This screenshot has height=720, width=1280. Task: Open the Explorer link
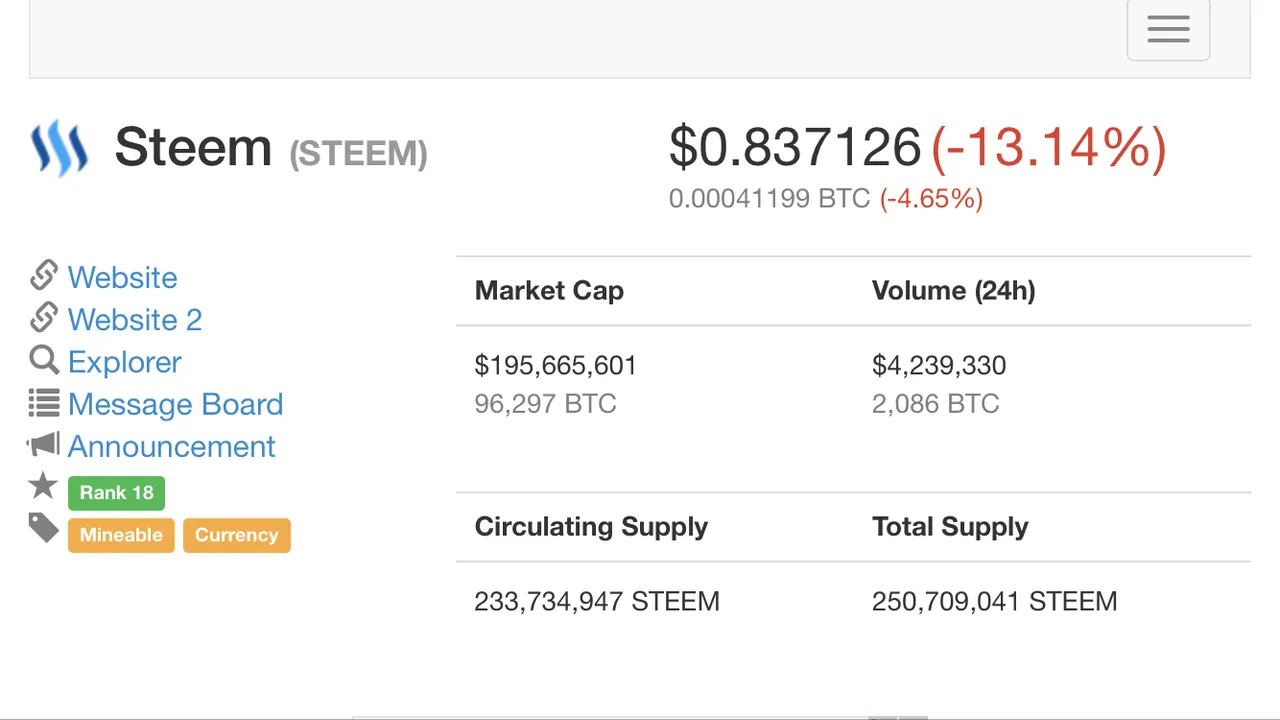(125, 361)
